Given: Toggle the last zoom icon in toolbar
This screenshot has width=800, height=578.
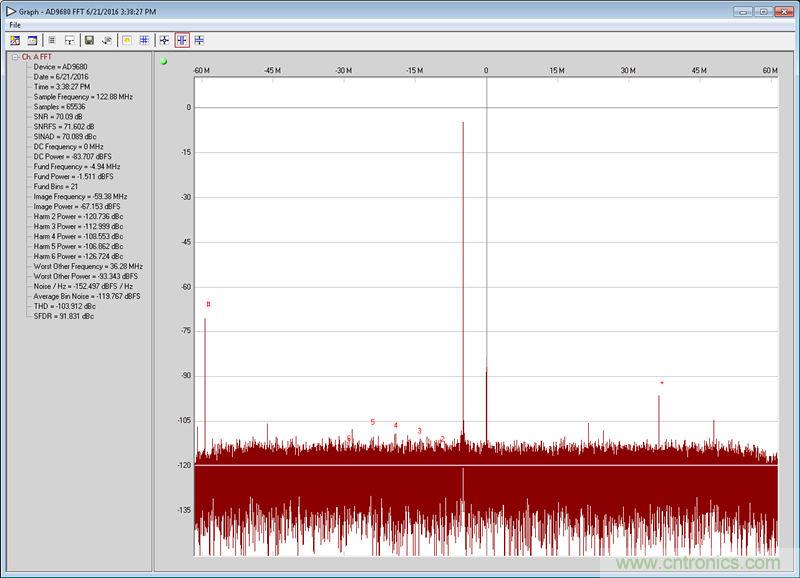Looking at the screenshot, I should pyautogui.click(x=199, y=40).
